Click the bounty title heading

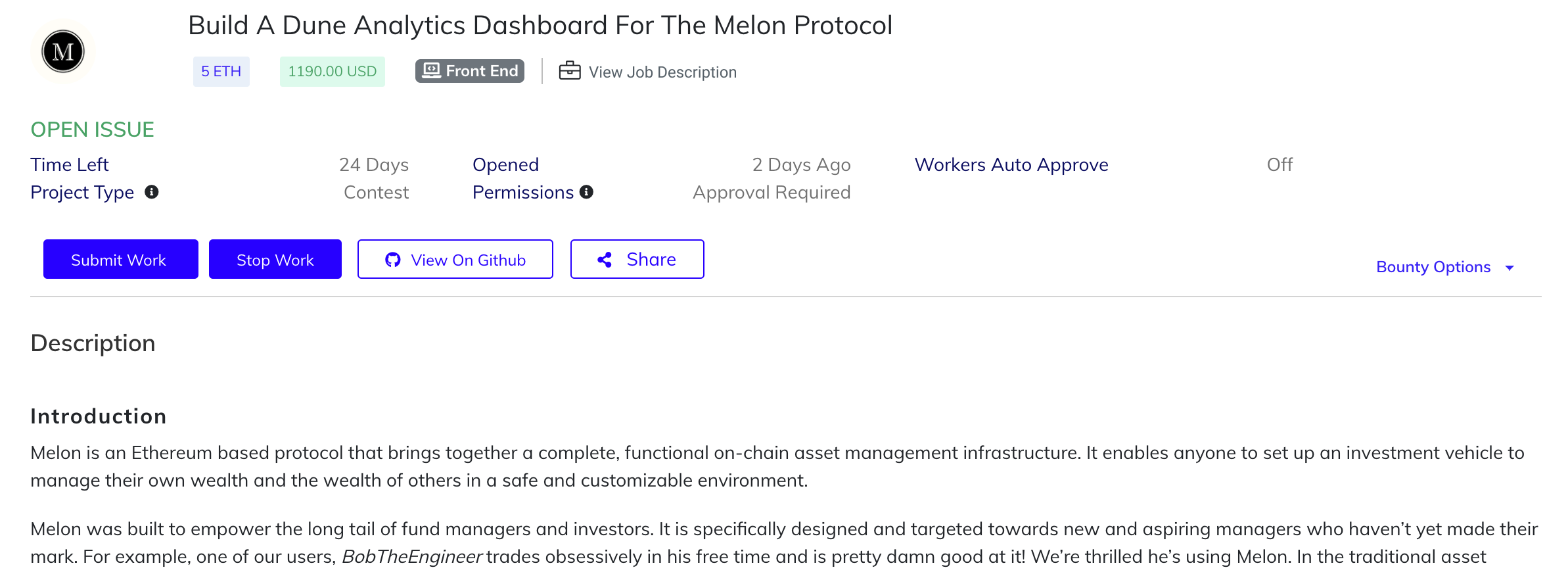click(x=540, y=25)
